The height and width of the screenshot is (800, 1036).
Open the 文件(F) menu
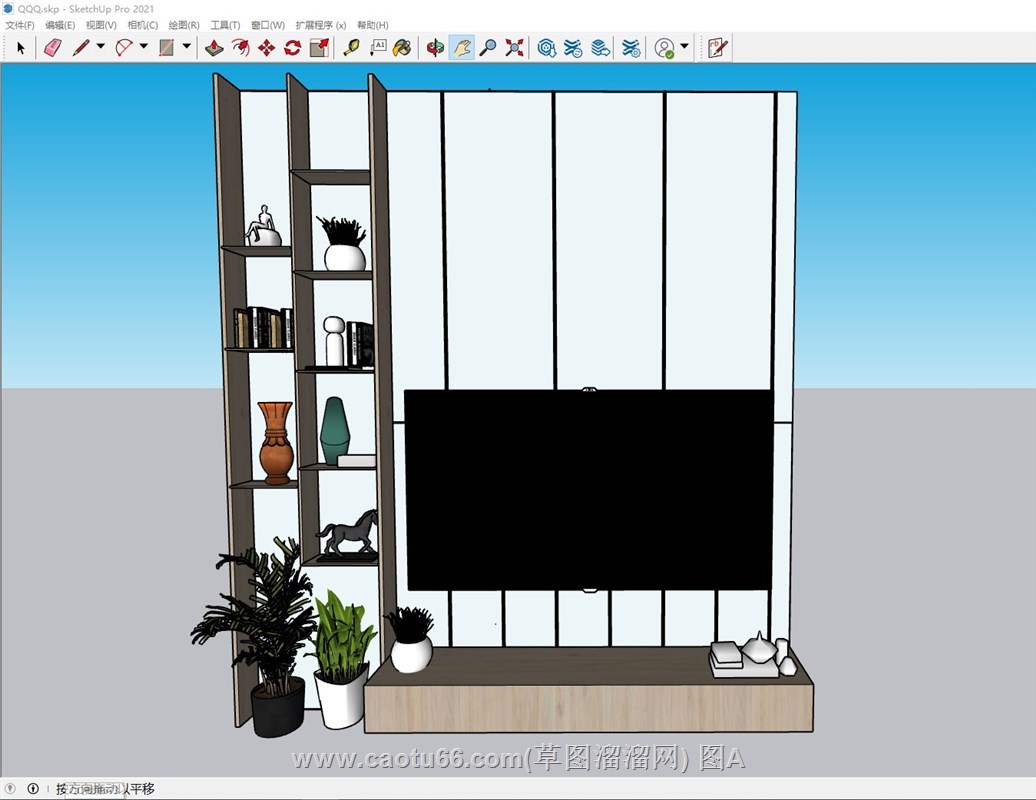click(x=19, y=25)
